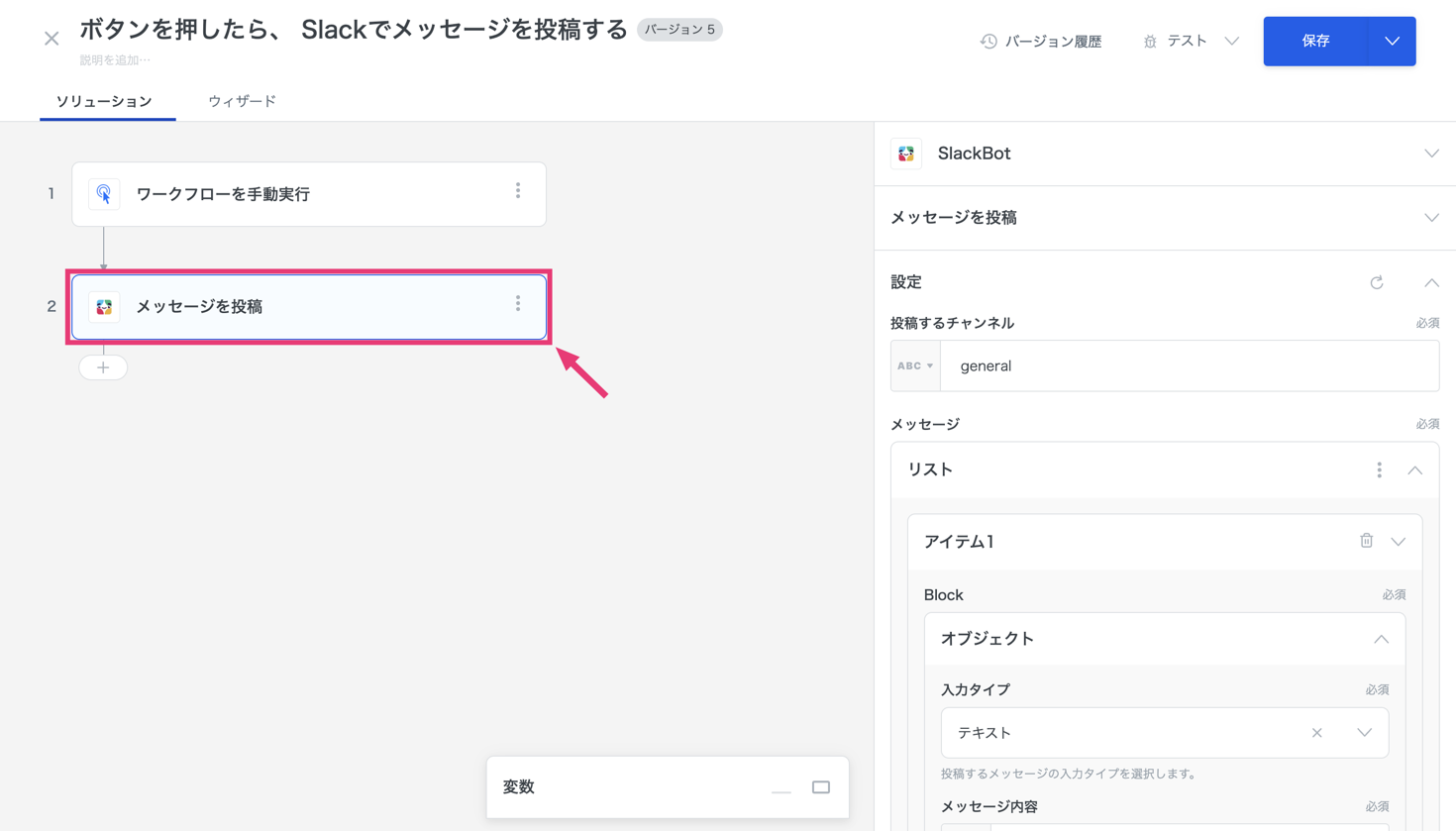Image resolution: width=1456 pixels, height=831 pixels.
Task: Maximize the variables panel
Action: click(821, 787)
